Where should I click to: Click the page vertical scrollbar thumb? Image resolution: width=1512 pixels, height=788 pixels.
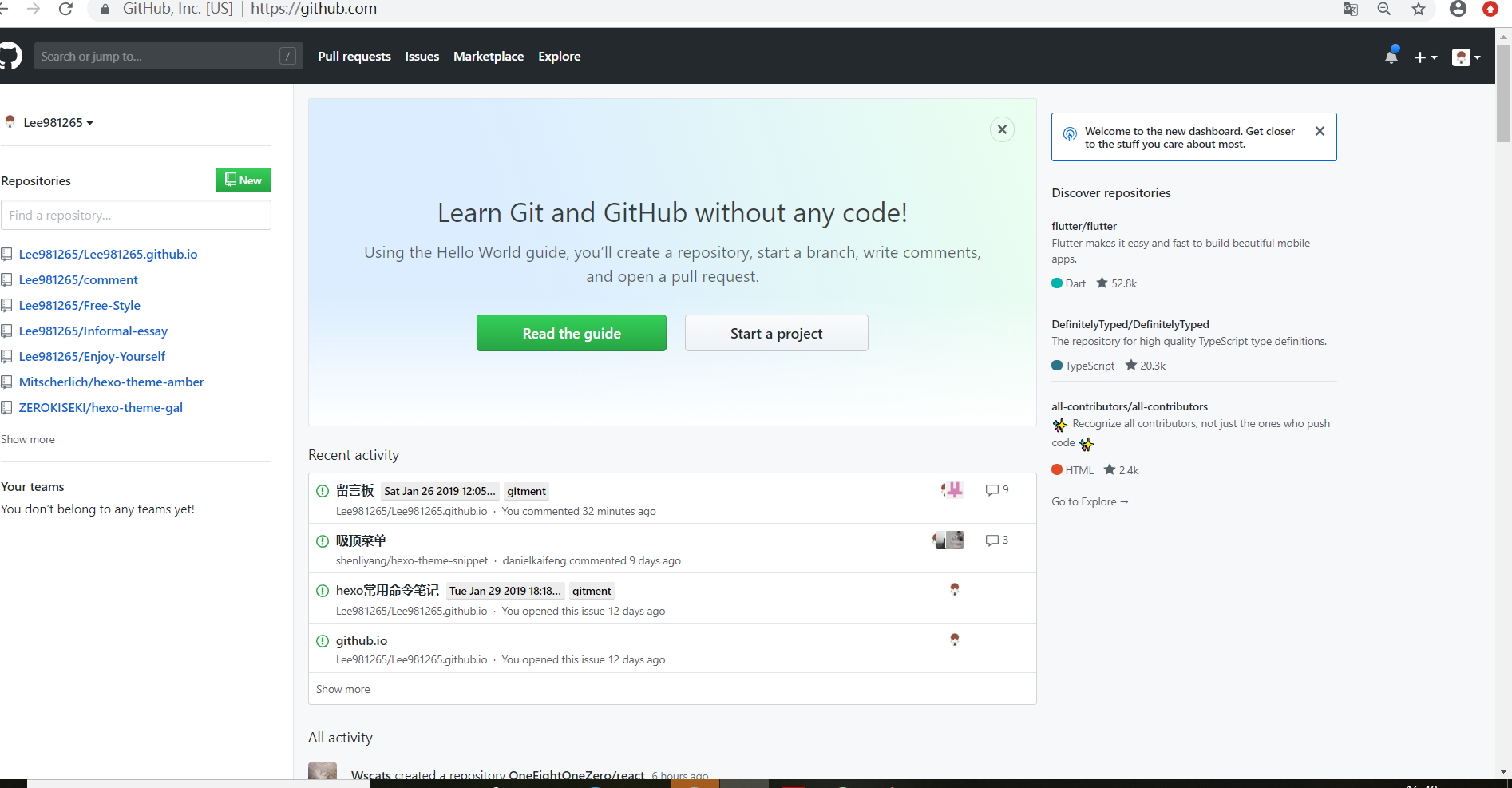tap(1503, 93)
